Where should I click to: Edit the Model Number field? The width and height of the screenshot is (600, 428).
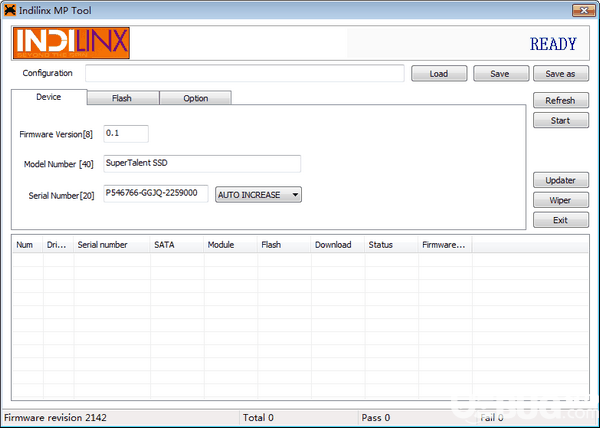click(x=202, y=163)
